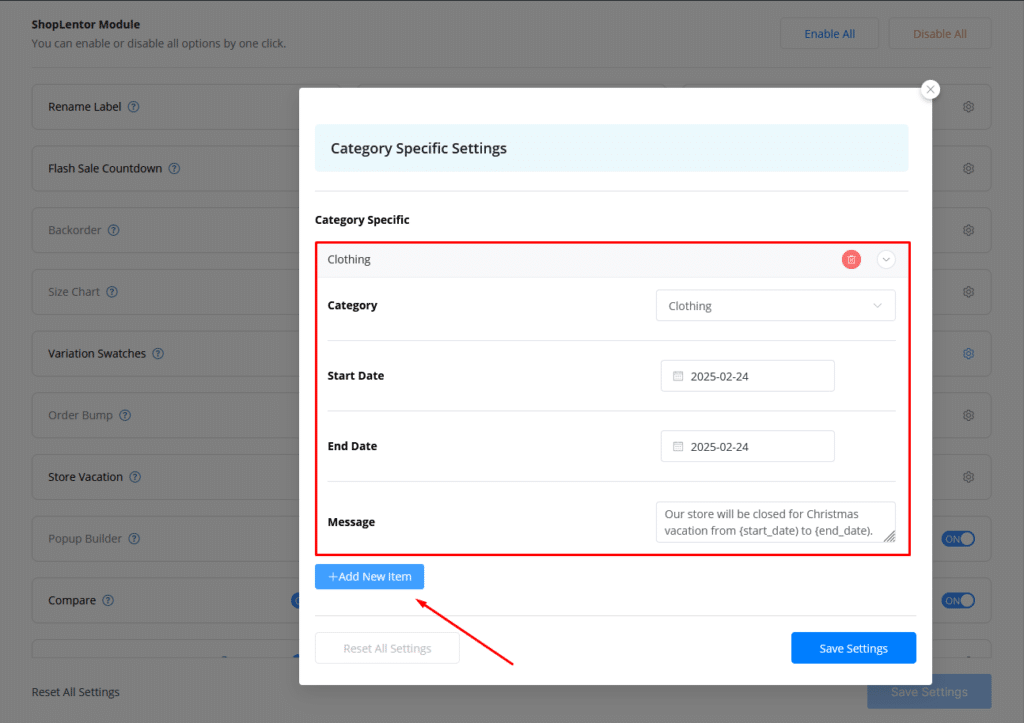Toggle ON switch at right of Popup Builder row
This screenshot has height=723, width=1024.
tap(957, 539)
